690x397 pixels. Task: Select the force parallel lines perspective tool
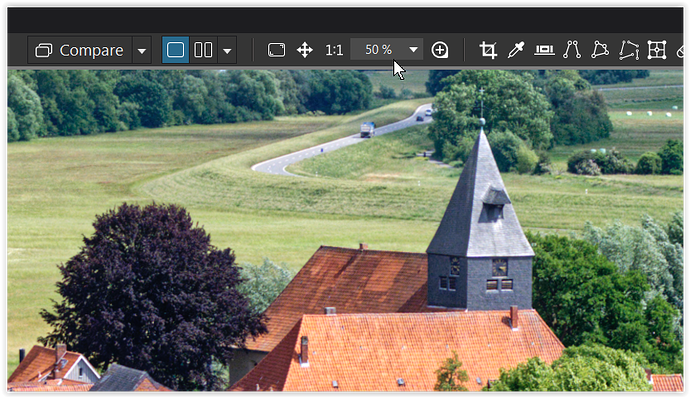coord(572,50)
